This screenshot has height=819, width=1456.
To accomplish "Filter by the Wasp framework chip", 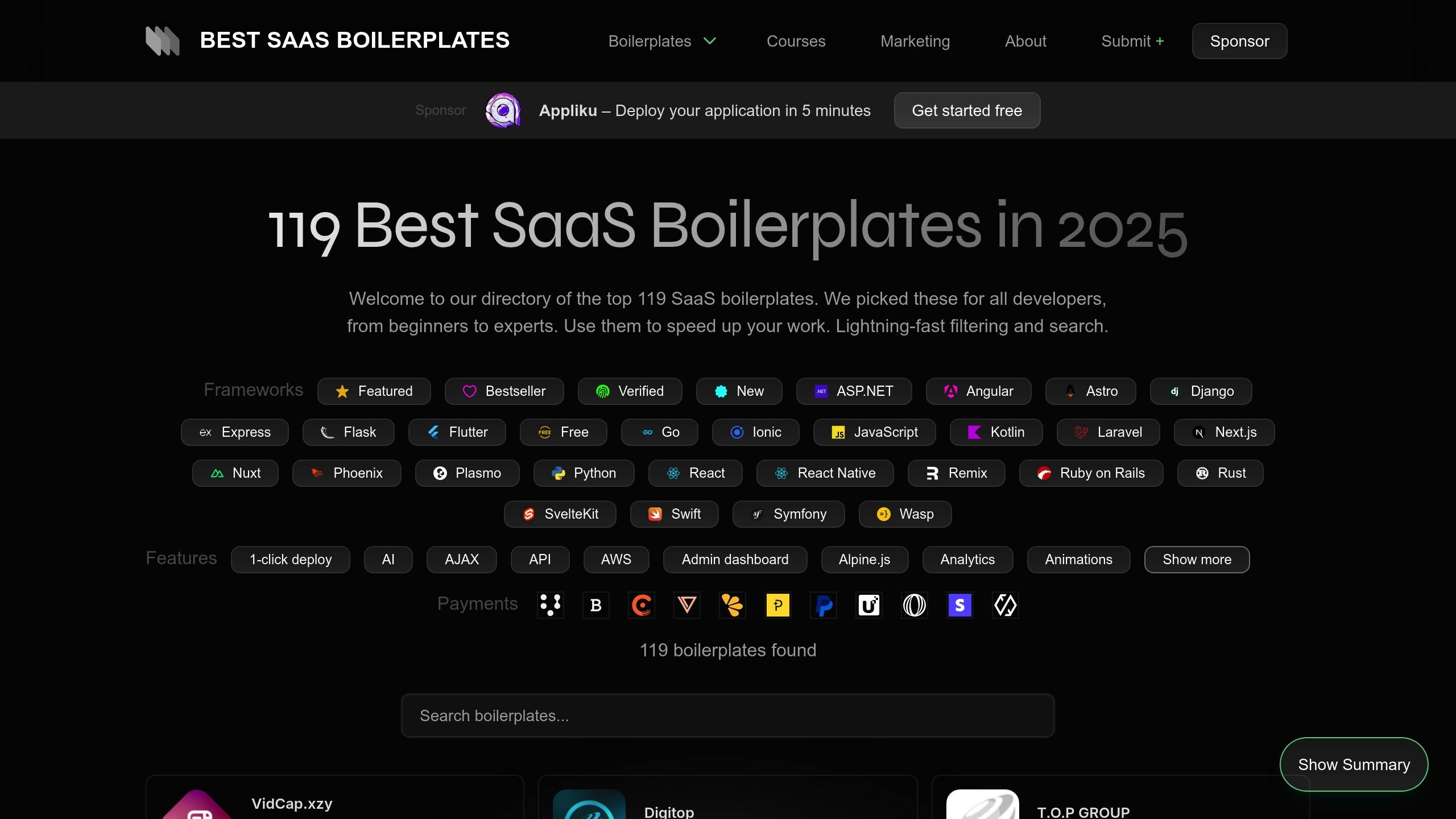I will point(905,514).
